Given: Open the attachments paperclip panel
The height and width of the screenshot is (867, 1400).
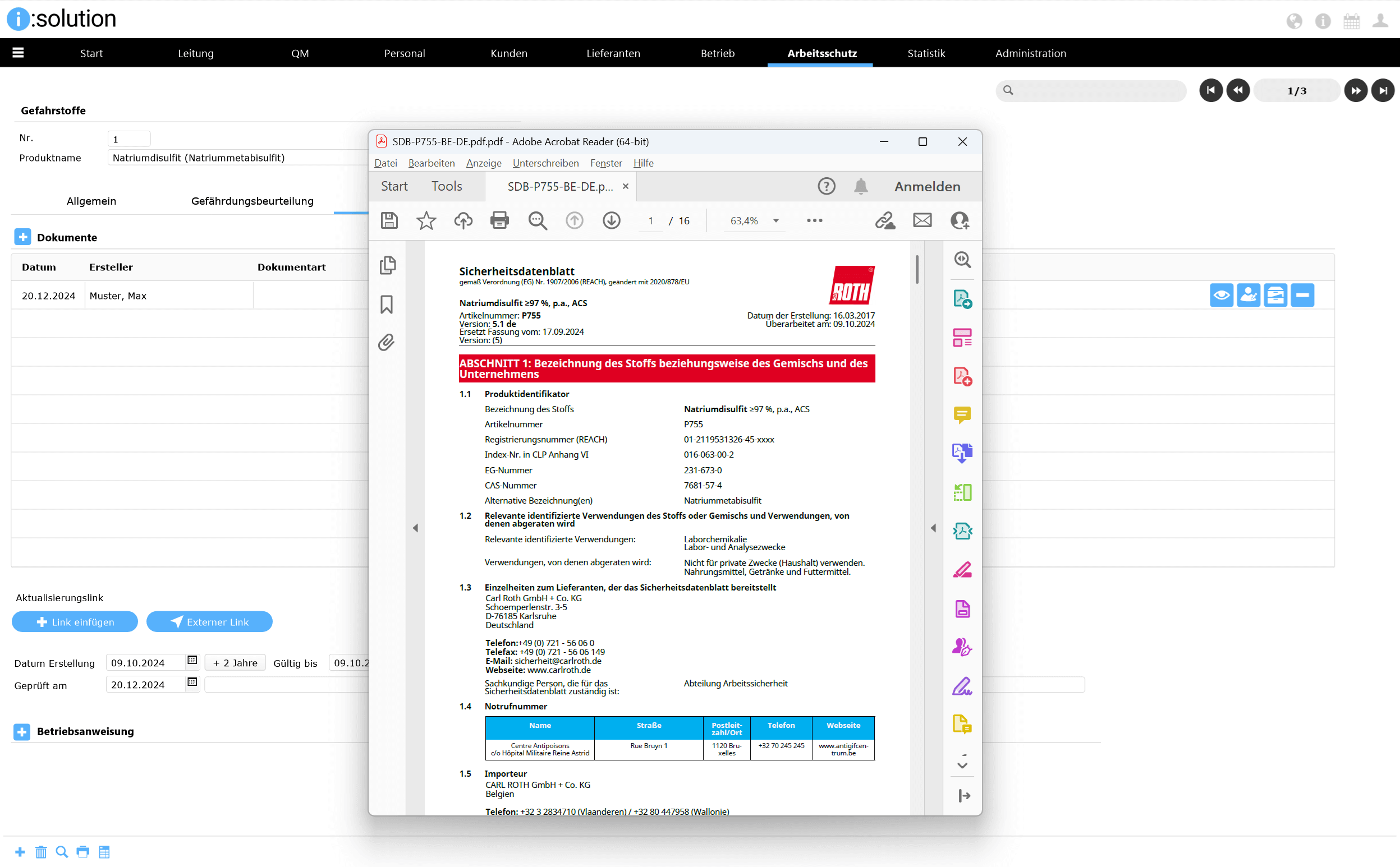Looking at the screenshot, I should tap(386, 342).
